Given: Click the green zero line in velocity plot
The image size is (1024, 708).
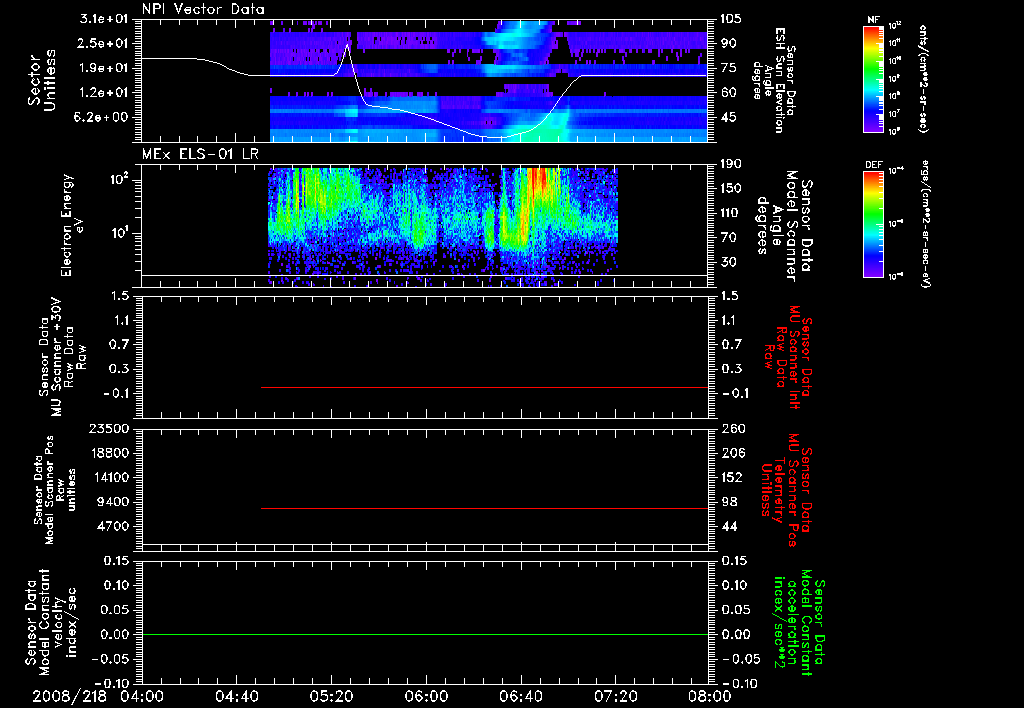Looking at the screenshot, I should coord(425,634).
